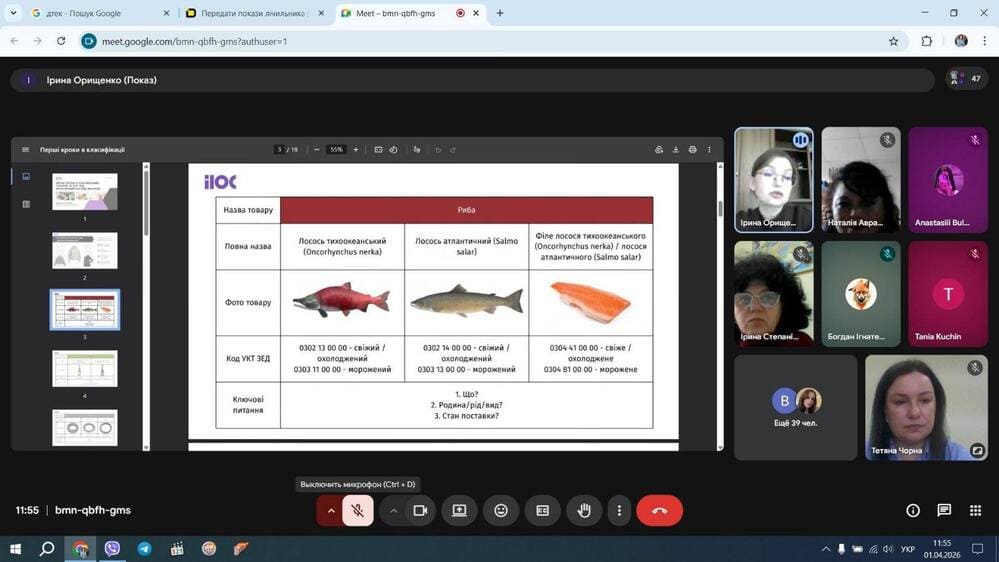Toggle the microphone mute button
Viewport: 999px width, 562px height.
tap(357, 510)
